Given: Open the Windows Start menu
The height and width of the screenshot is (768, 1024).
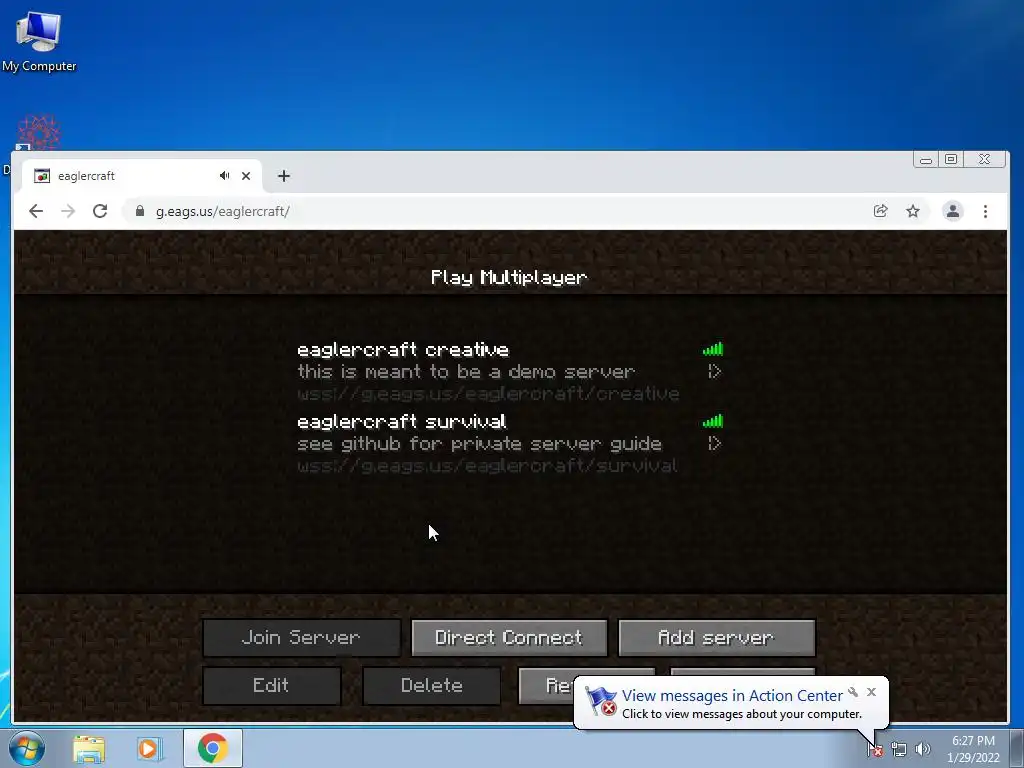Looking at the screenshot, I should point(27,748).
